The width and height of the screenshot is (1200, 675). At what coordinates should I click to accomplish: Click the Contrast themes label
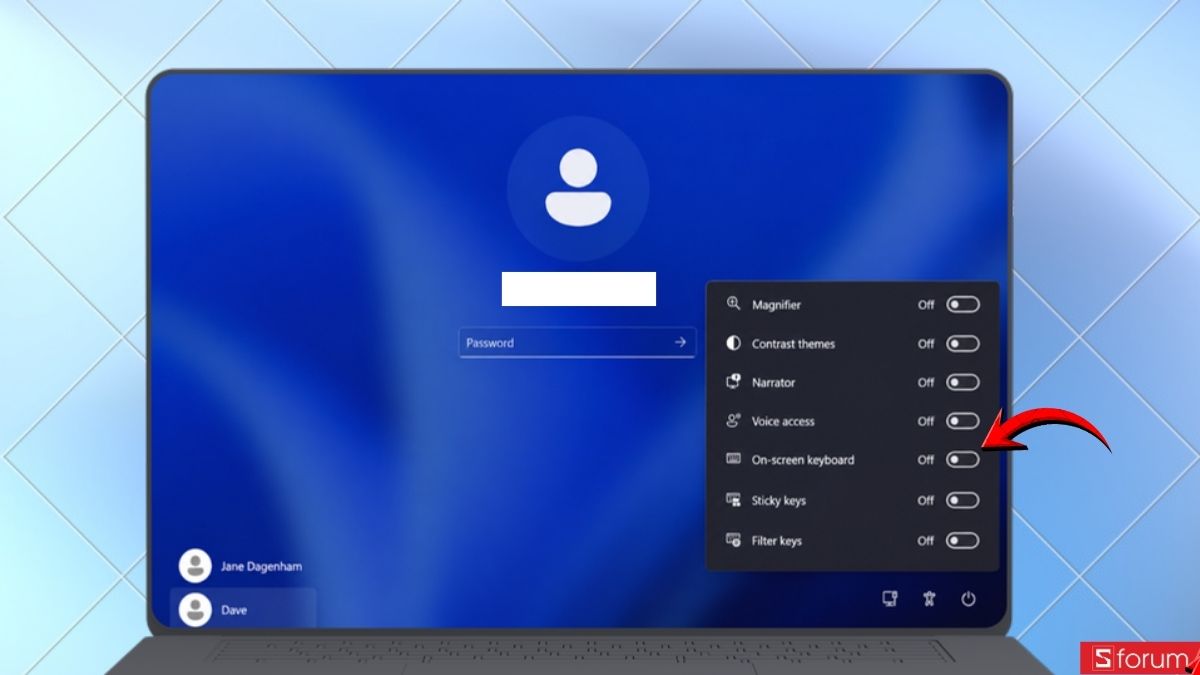point(793,344)
